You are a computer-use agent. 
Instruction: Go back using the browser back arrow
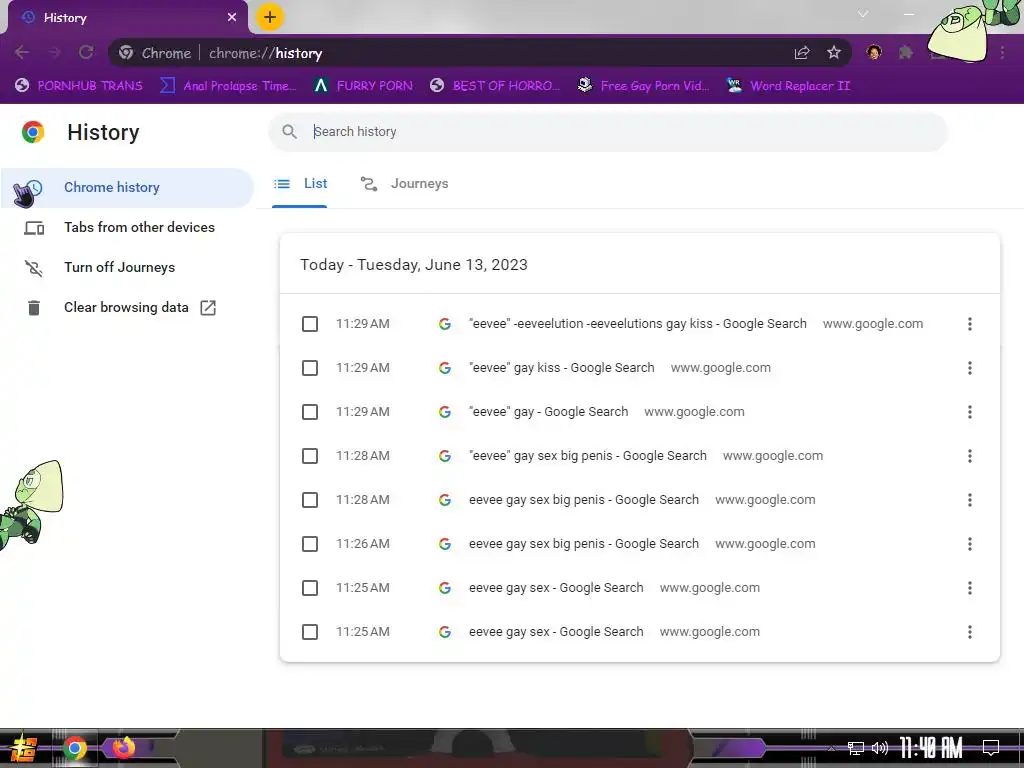[x=22, y=52]
